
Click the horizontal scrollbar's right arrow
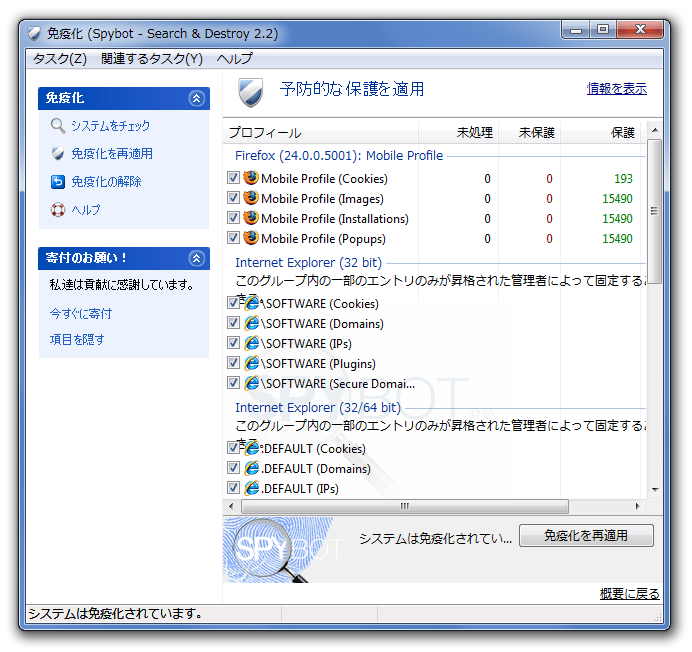coord(637,506)
